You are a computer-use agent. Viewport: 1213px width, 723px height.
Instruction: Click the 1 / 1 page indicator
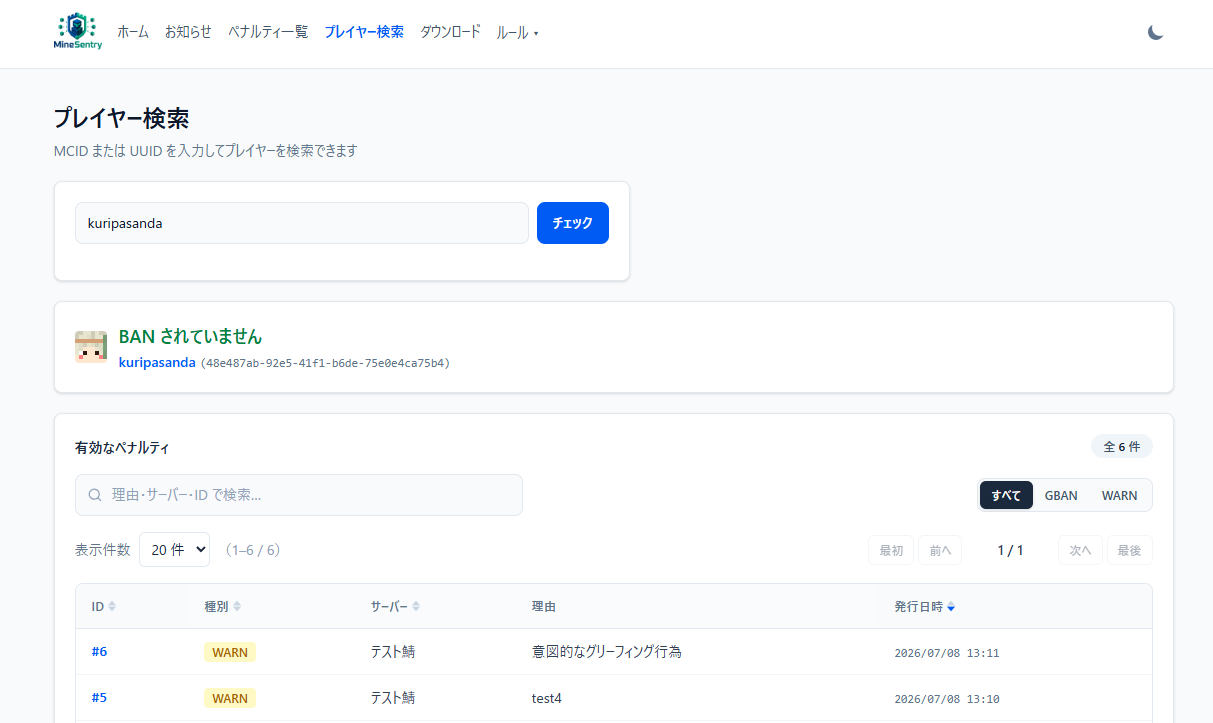pos(1010,550)
